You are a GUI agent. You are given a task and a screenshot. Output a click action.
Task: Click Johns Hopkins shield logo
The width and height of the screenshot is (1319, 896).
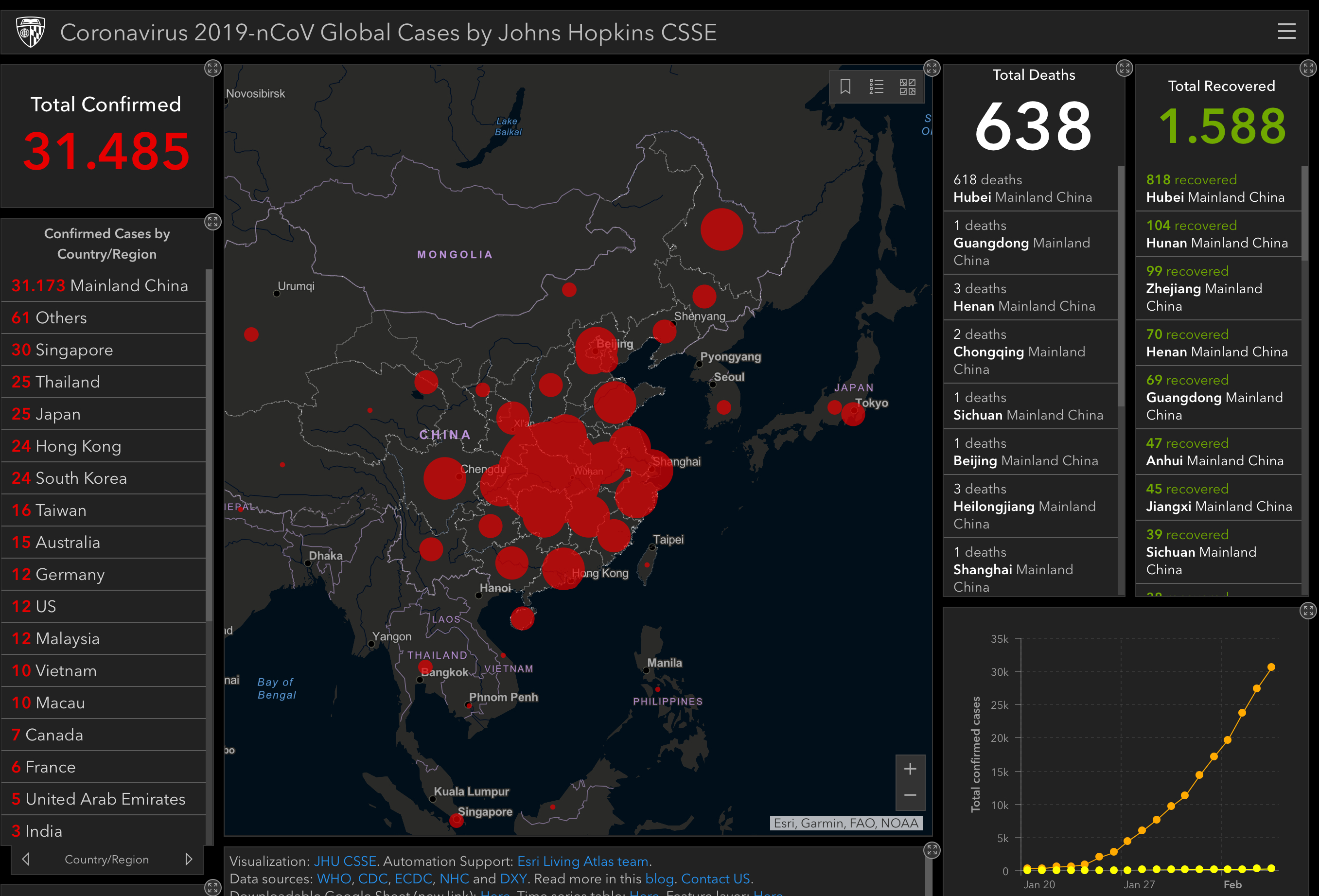tap(30, 33)
